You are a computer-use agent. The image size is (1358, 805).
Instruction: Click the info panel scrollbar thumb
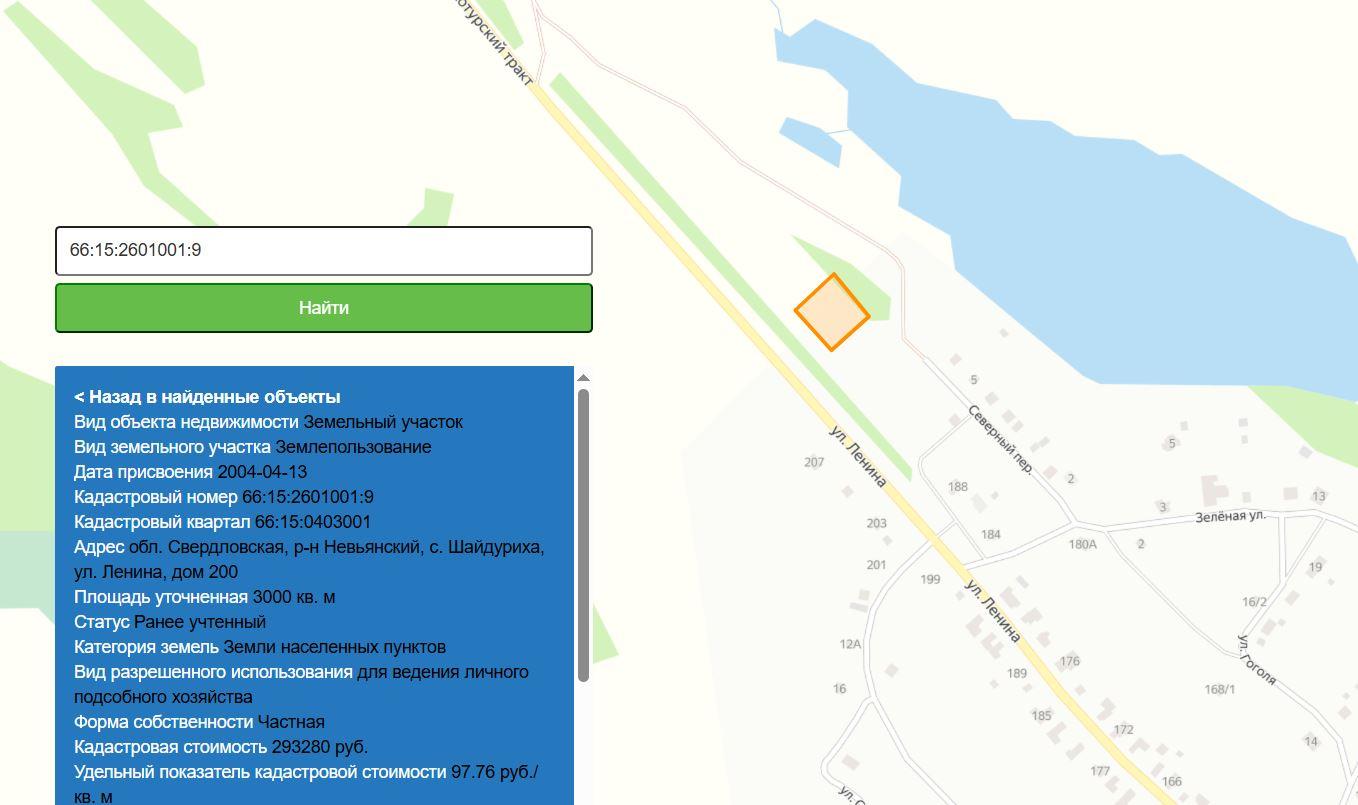click(583, 535)
